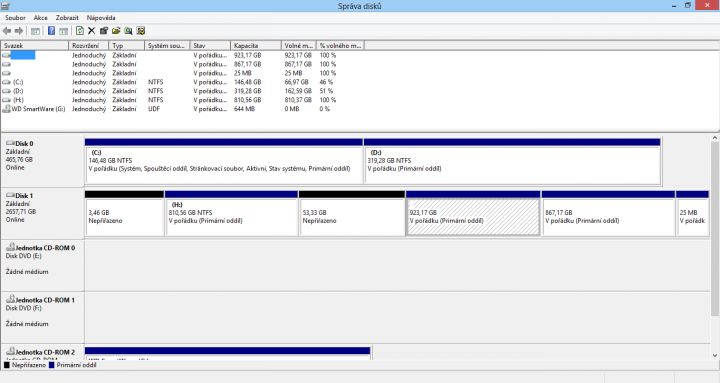Click the last toolbar settings icon
The image size is (720, 383).
coord(141,31)
